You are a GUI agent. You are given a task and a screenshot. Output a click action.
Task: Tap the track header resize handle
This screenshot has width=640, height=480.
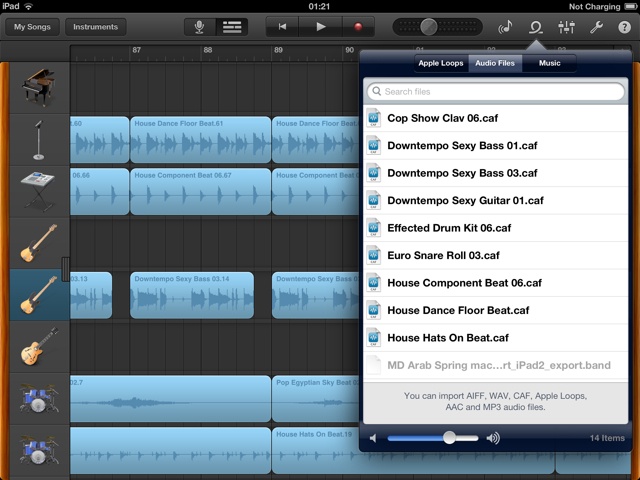click(65, 269)
